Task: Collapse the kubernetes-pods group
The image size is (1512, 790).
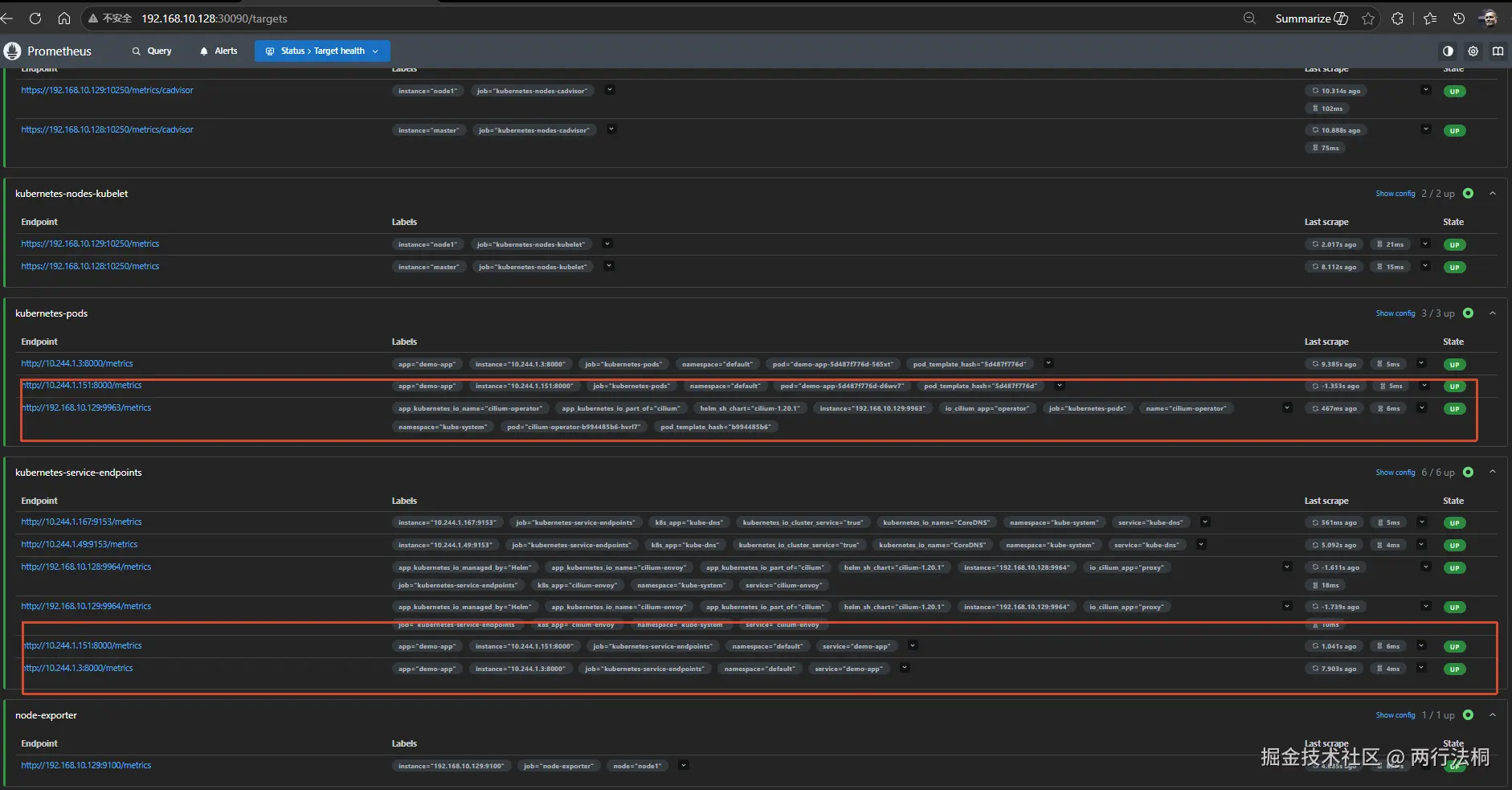Action: pyautogui.click(x=1493, y=313)
